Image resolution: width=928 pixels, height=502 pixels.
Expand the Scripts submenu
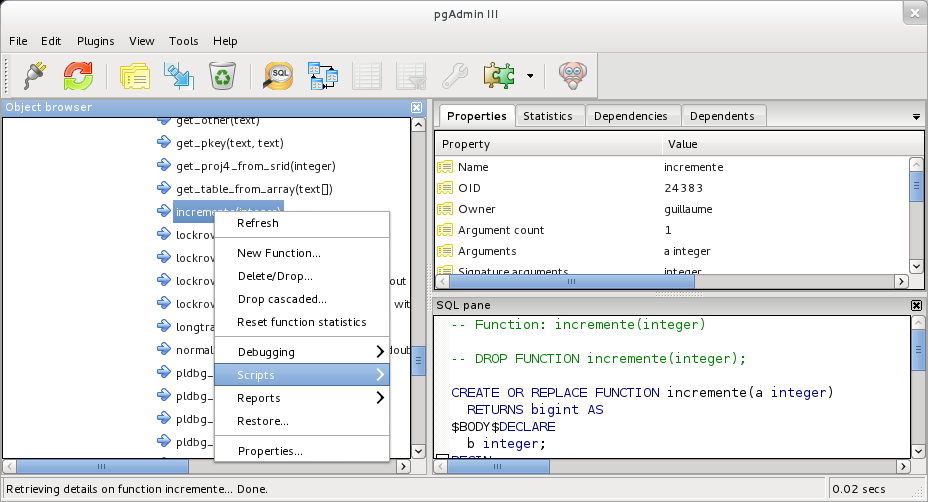pyautogui.click(x=302, y=375)
